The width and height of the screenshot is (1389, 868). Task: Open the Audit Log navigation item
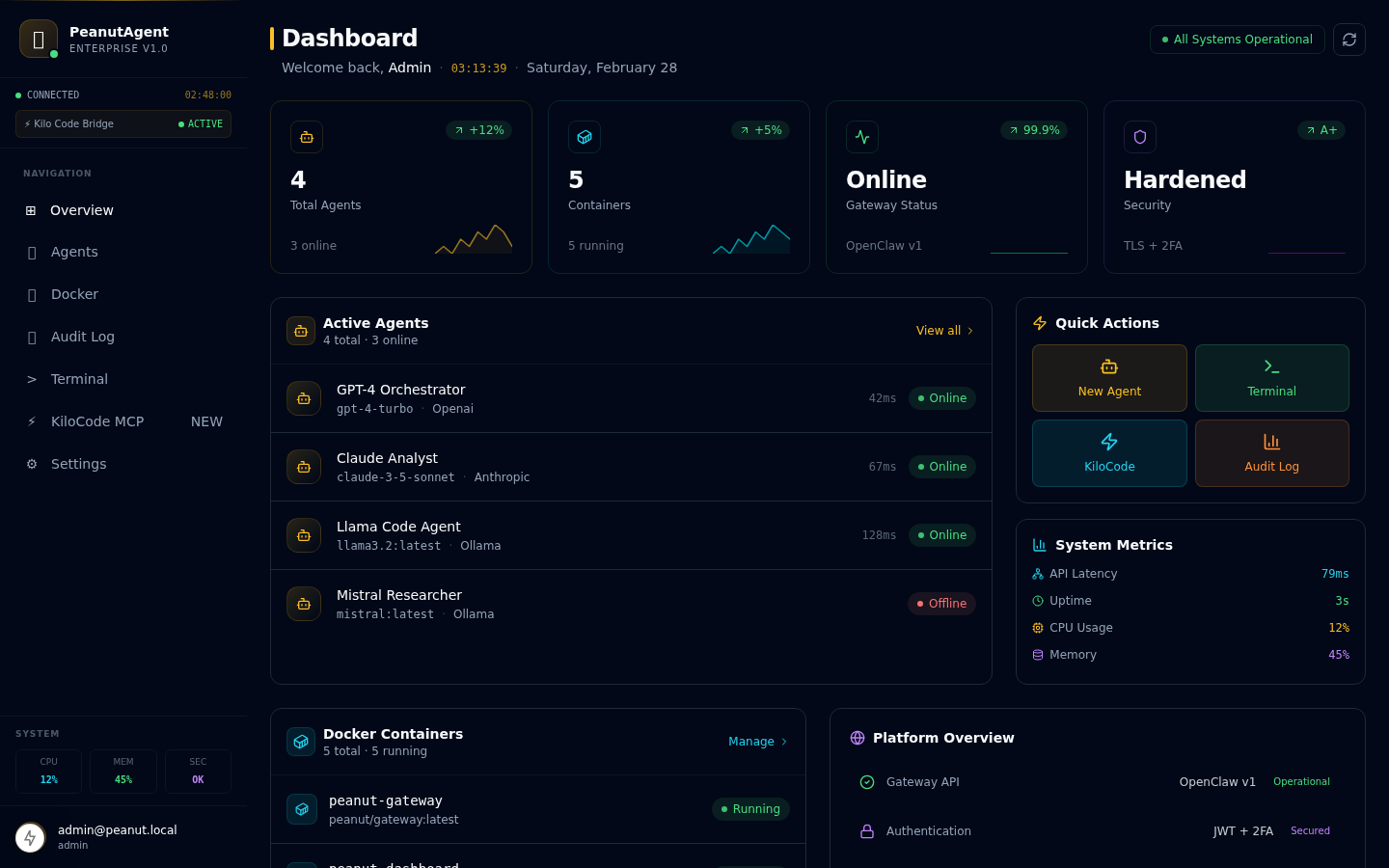82,337
